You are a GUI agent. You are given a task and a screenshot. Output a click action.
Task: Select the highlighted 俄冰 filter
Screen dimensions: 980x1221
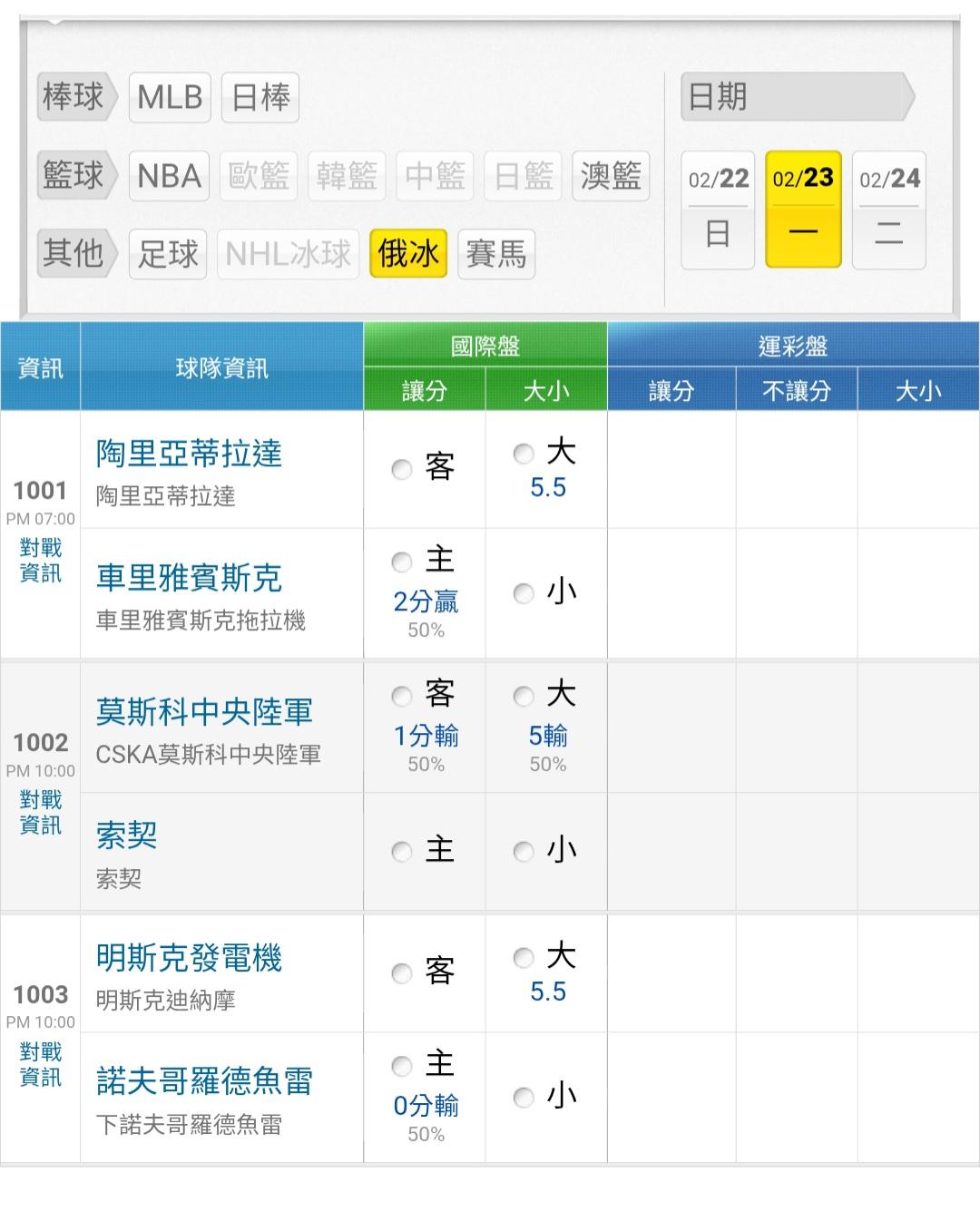click(x=408, y=254)
